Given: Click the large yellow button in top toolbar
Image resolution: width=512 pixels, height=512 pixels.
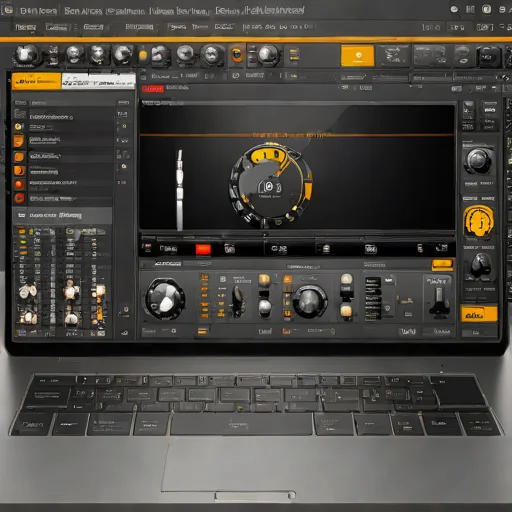Looking at the screenshot, I should [x=357, y=56].
